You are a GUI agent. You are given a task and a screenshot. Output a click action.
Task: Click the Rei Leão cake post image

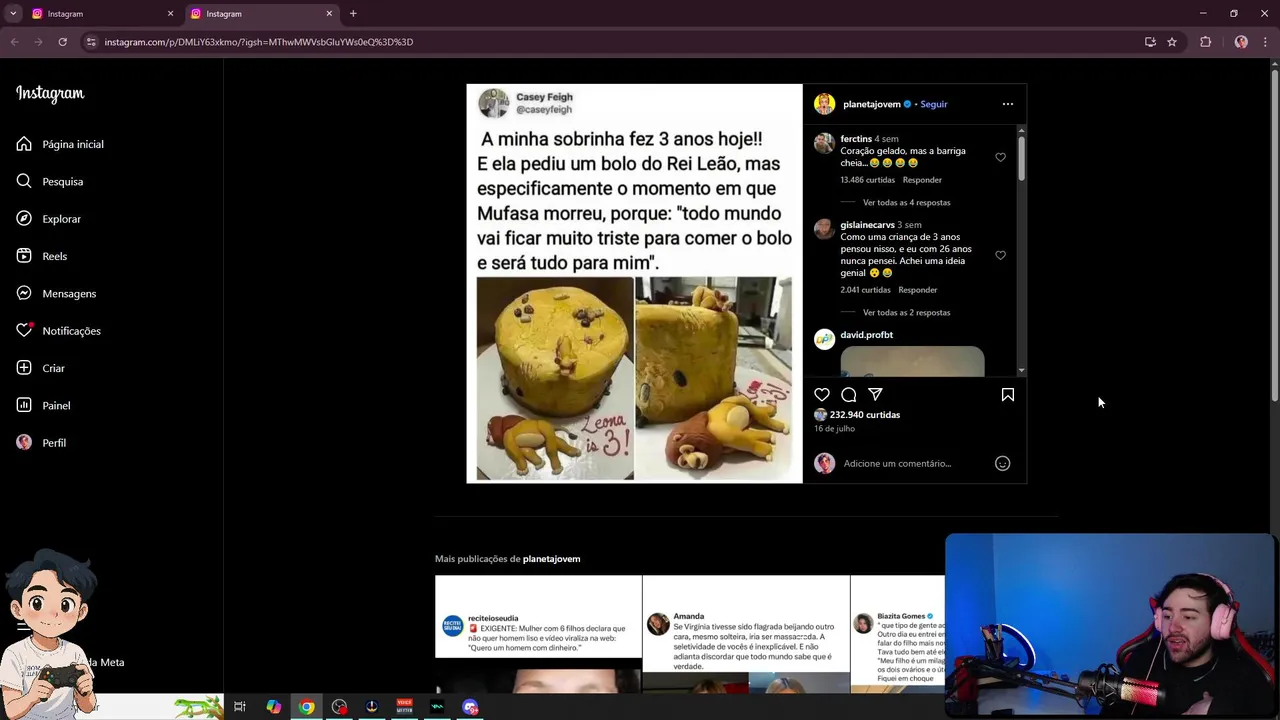[634, 284]
